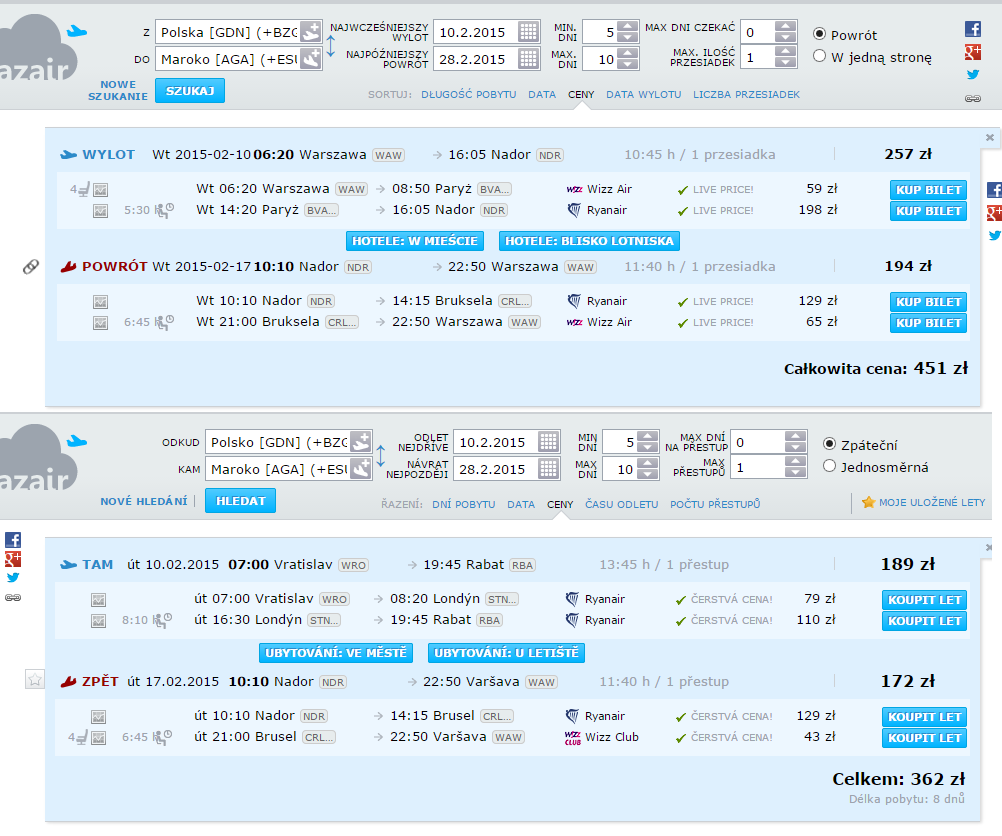The width and height of the screenshot is (1002, 836).
Task: Decrease MAX. DNI value in Polish form
Action: [x=629, y=65]
